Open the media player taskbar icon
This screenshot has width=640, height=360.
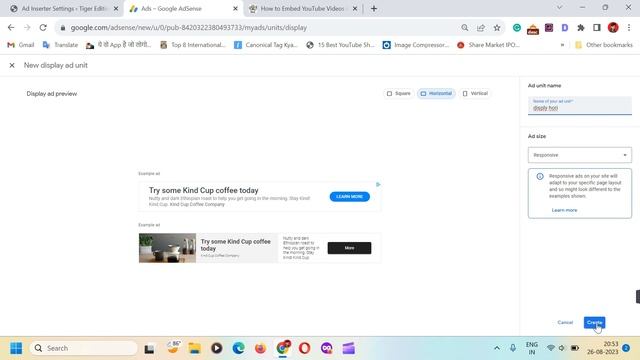(216, 349)
